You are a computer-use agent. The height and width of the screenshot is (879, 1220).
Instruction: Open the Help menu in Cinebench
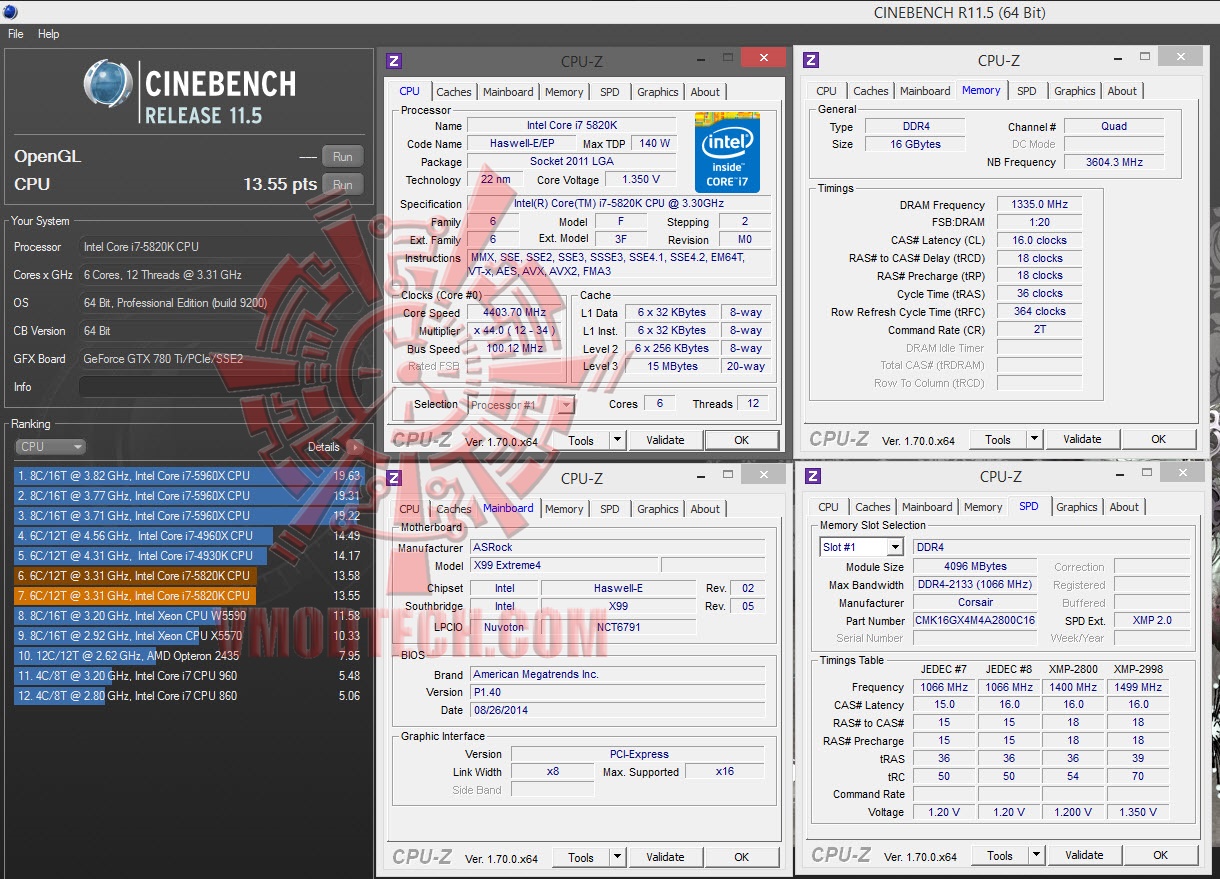tap(49, 34)
